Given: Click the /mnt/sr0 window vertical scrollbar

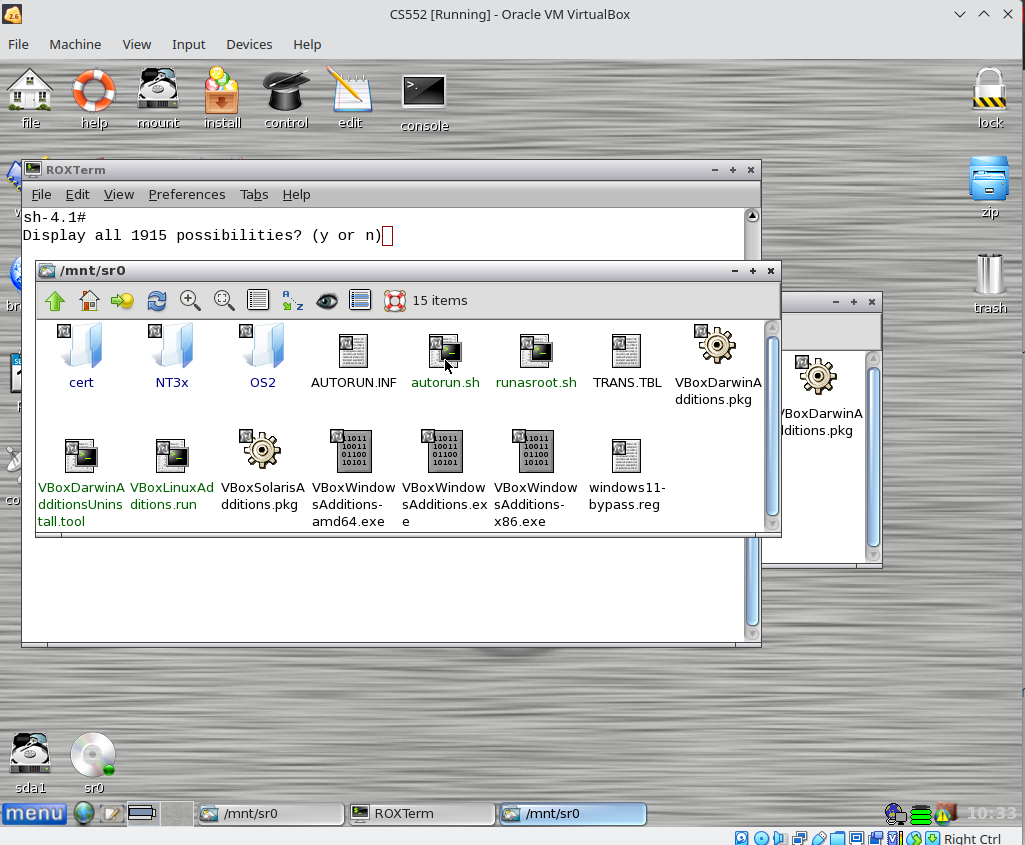Looking at the screenshot, I should [772, 425].
